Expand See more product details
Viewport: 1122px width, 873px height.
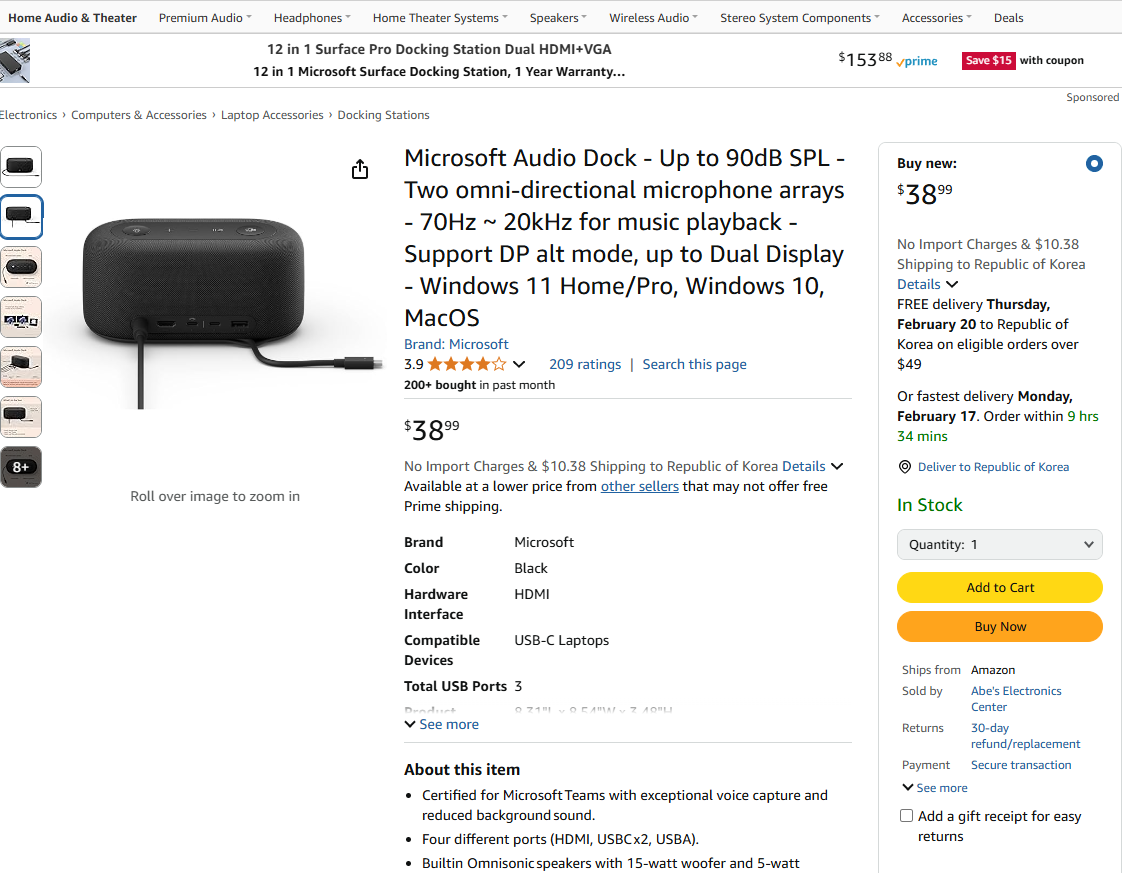pos(442,724)
